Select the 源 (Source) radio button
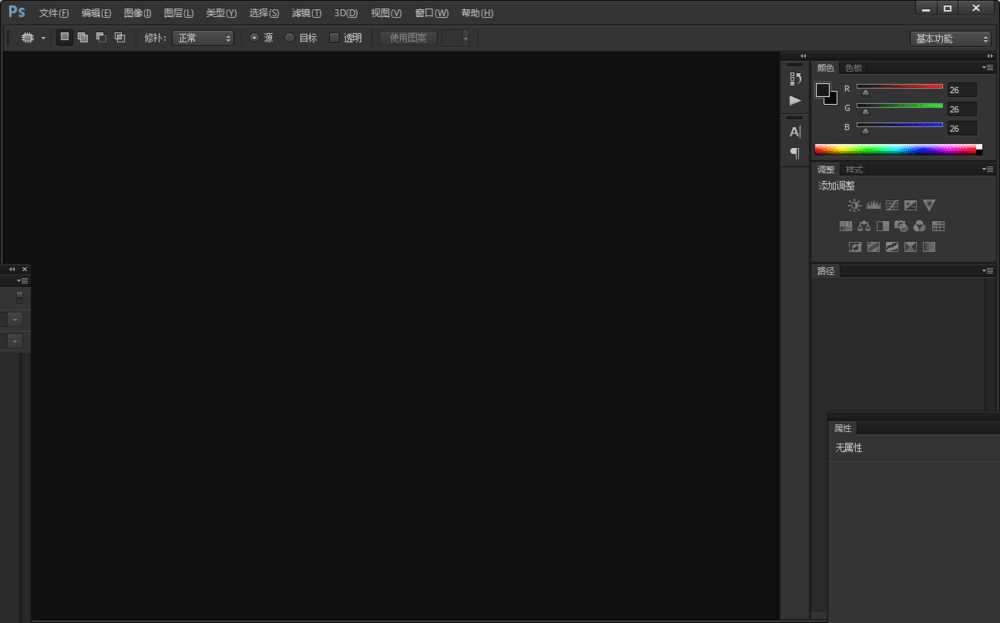 click(x=254, y=38)
